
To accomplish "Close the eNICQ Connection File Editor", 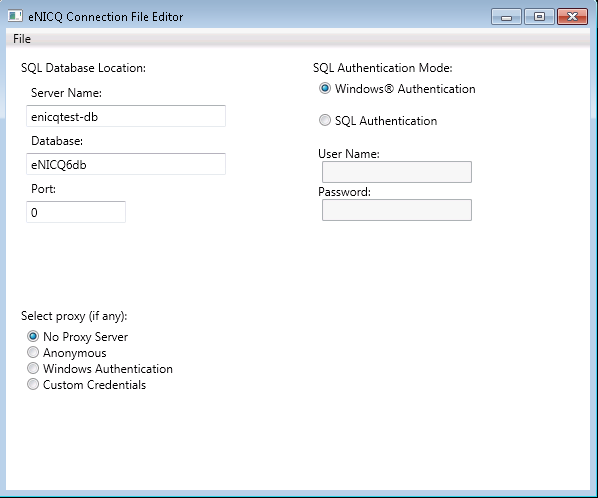I will [x=572, y=17].
